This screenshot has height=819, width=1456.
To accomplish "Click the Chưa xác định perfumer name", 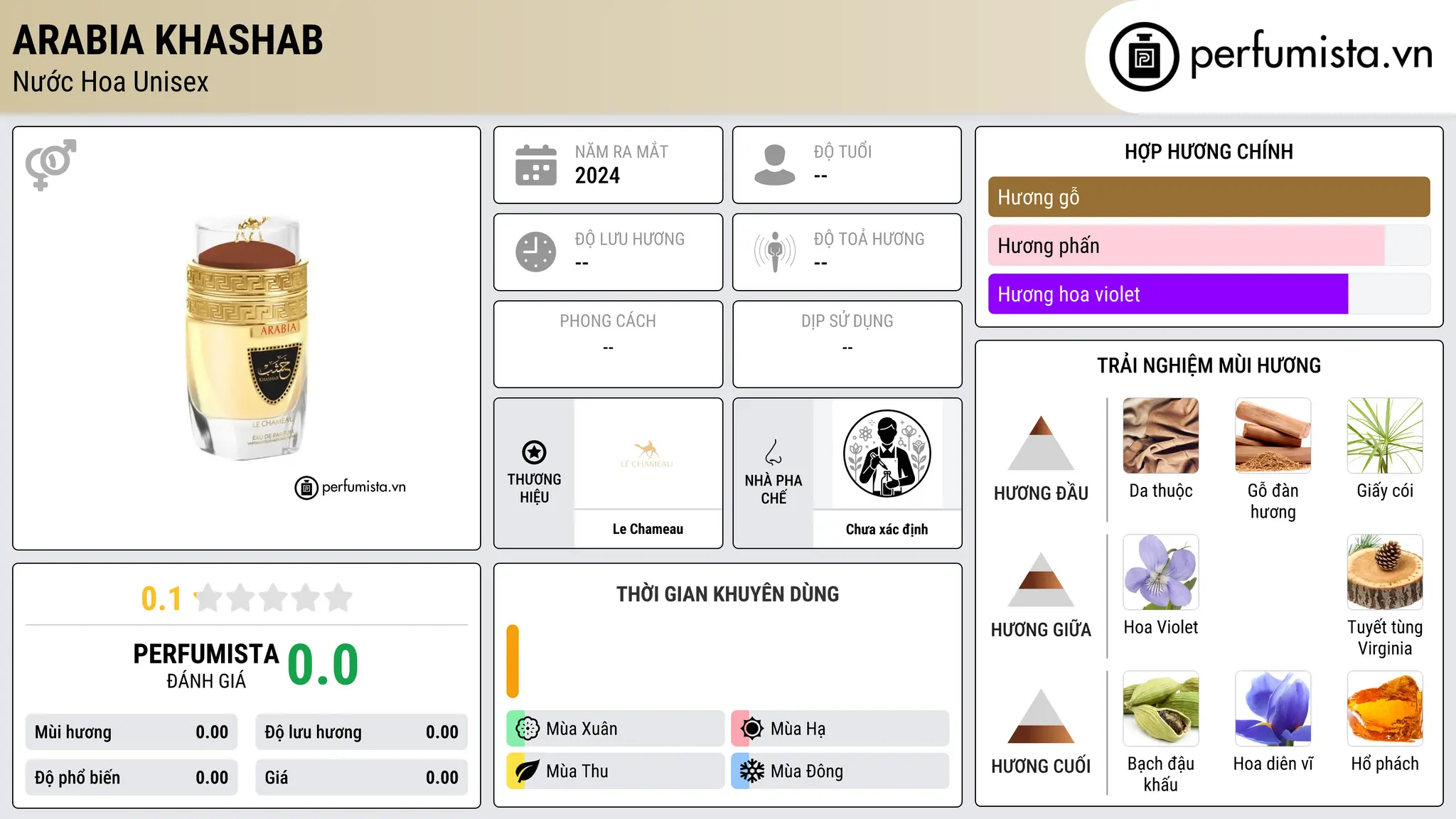I will point(887,529).
